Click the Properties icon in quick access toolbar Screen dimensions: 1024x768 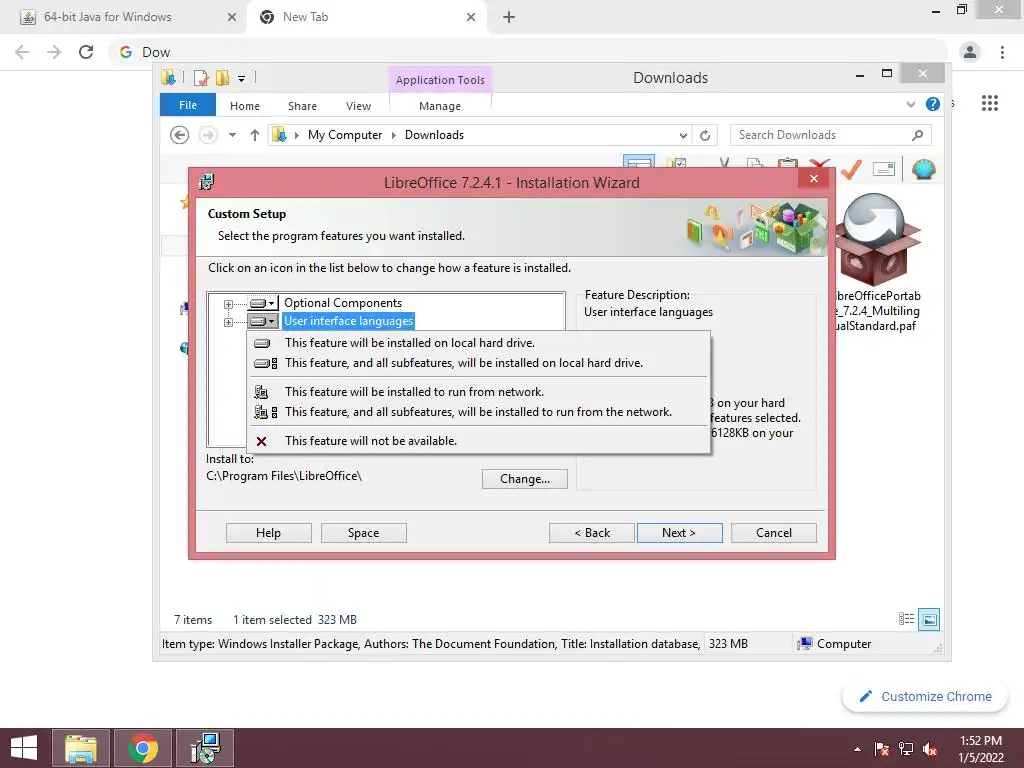pyautogui.click(x=201, y=78)
